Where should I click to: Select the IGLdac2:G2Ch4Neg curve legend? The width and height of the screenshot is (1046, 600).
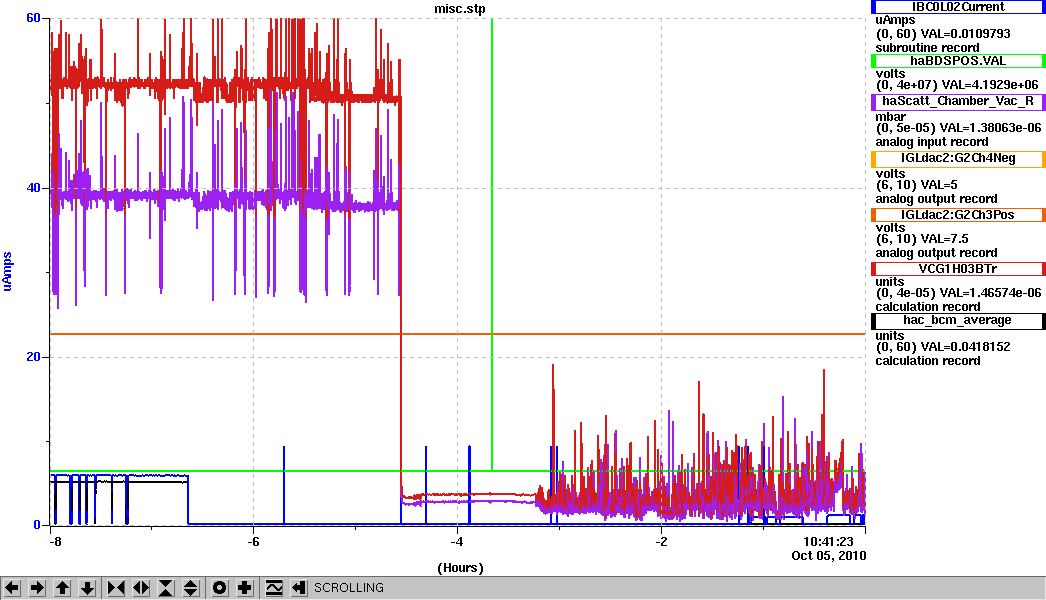click(958, 158)
